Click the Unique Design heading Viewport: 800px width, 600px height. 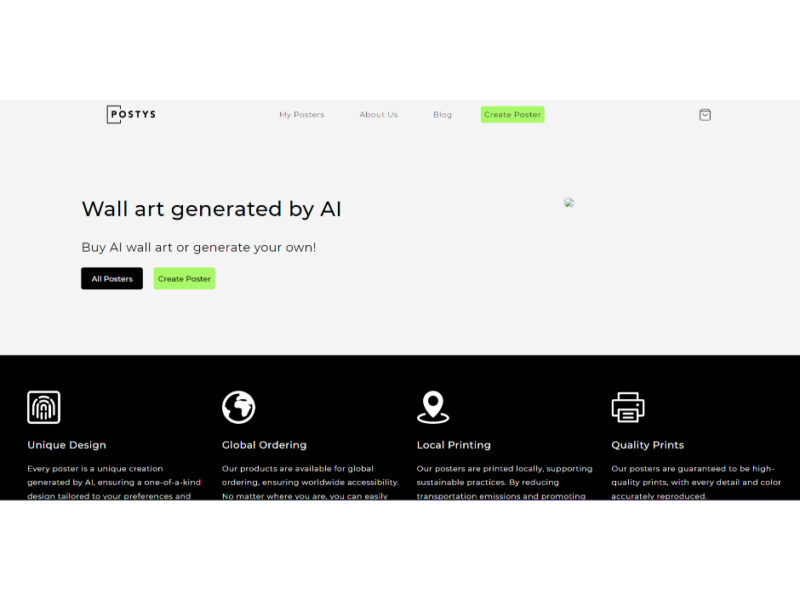(x=66, y=445)
